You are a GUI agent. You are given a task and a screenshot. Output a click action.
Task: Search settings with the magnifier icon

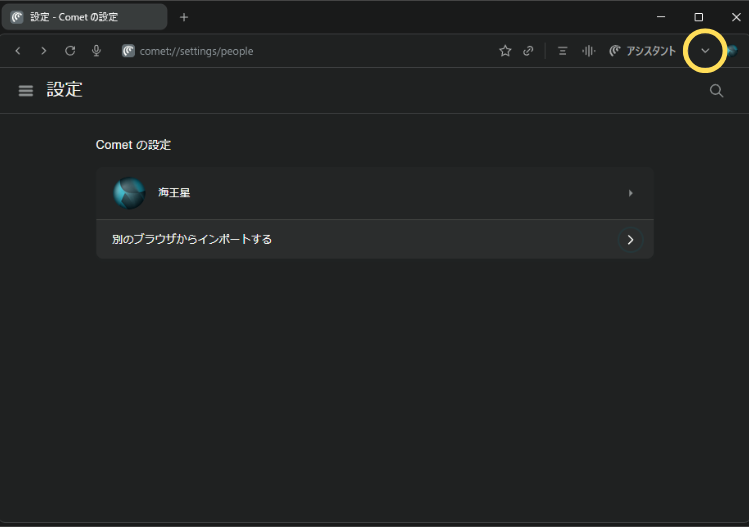716,91
